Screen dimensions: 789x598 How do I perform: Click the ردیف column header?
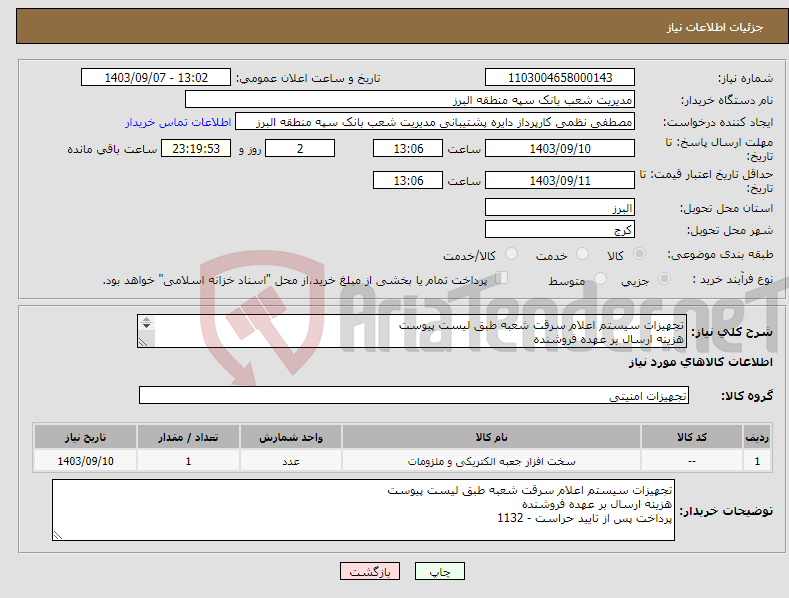[757, 437]
